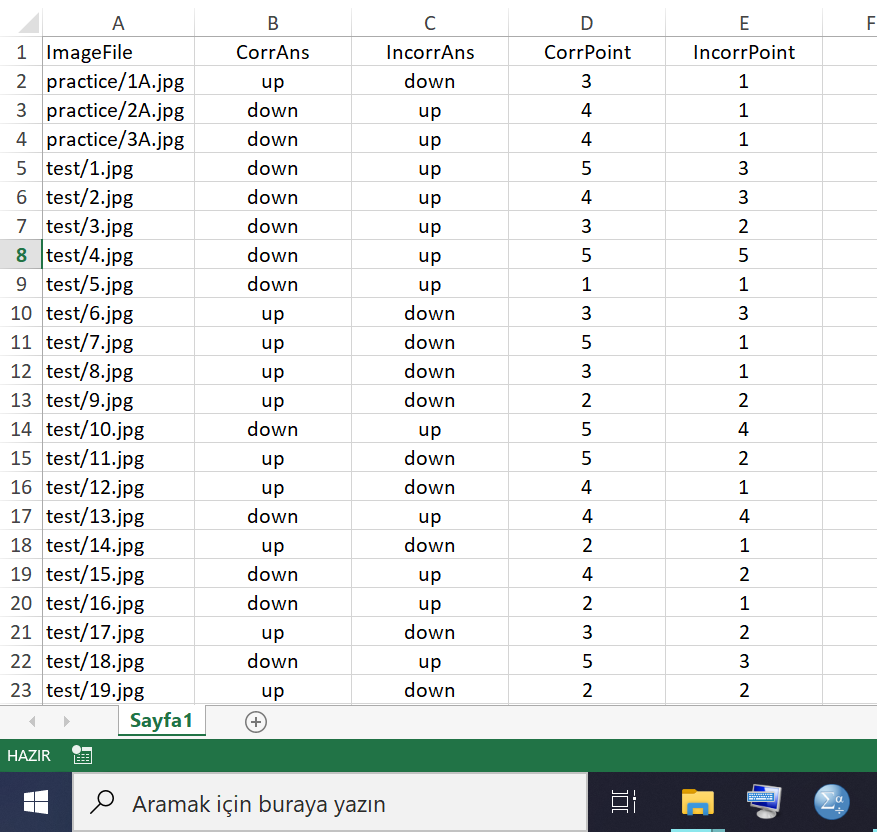The height and width of the screenshot is (832, 877).
Task: Switch to the Sayfa1 sheet tab
Action: point(162,721)
